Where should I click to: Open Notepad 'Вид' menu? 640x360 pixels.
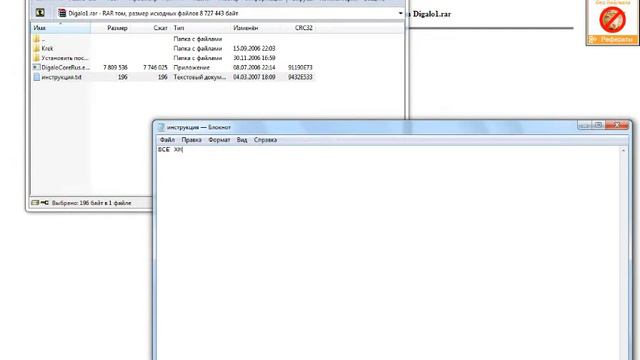tap(242, 140)
